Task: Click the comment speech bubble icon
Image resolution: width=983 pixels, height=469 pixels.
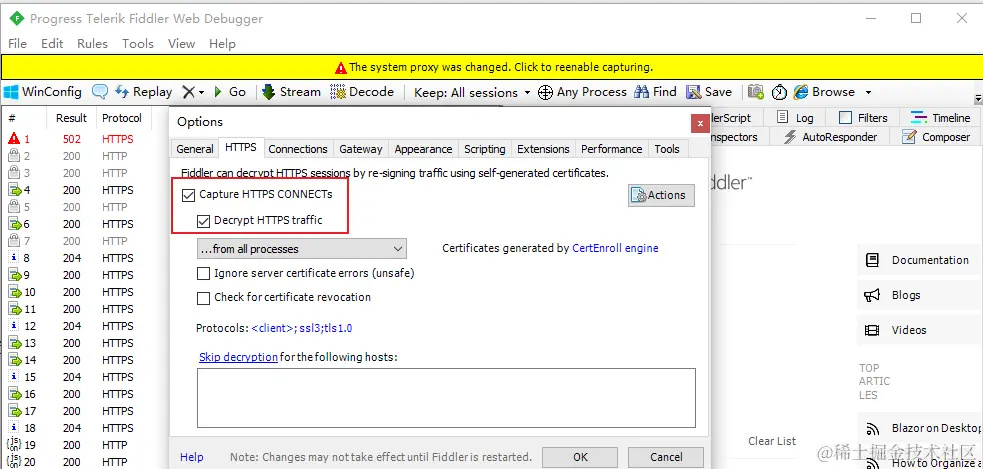Action: point(100,92)
